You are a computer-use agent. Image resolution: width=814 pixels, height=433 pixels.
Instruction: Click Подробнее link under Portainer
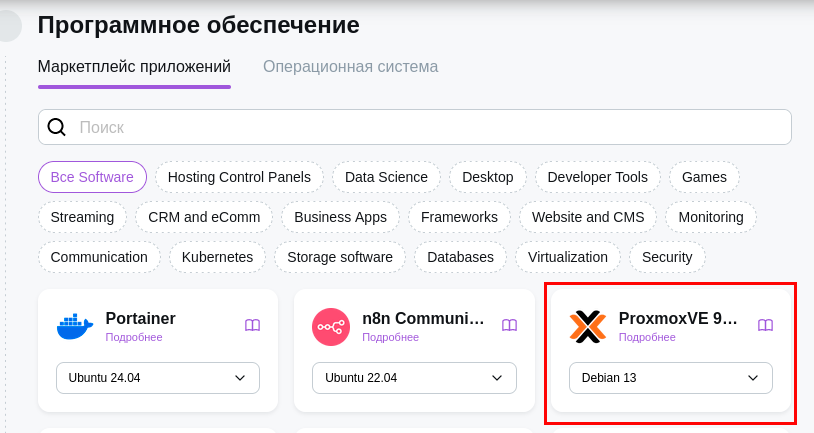point(134,338)
